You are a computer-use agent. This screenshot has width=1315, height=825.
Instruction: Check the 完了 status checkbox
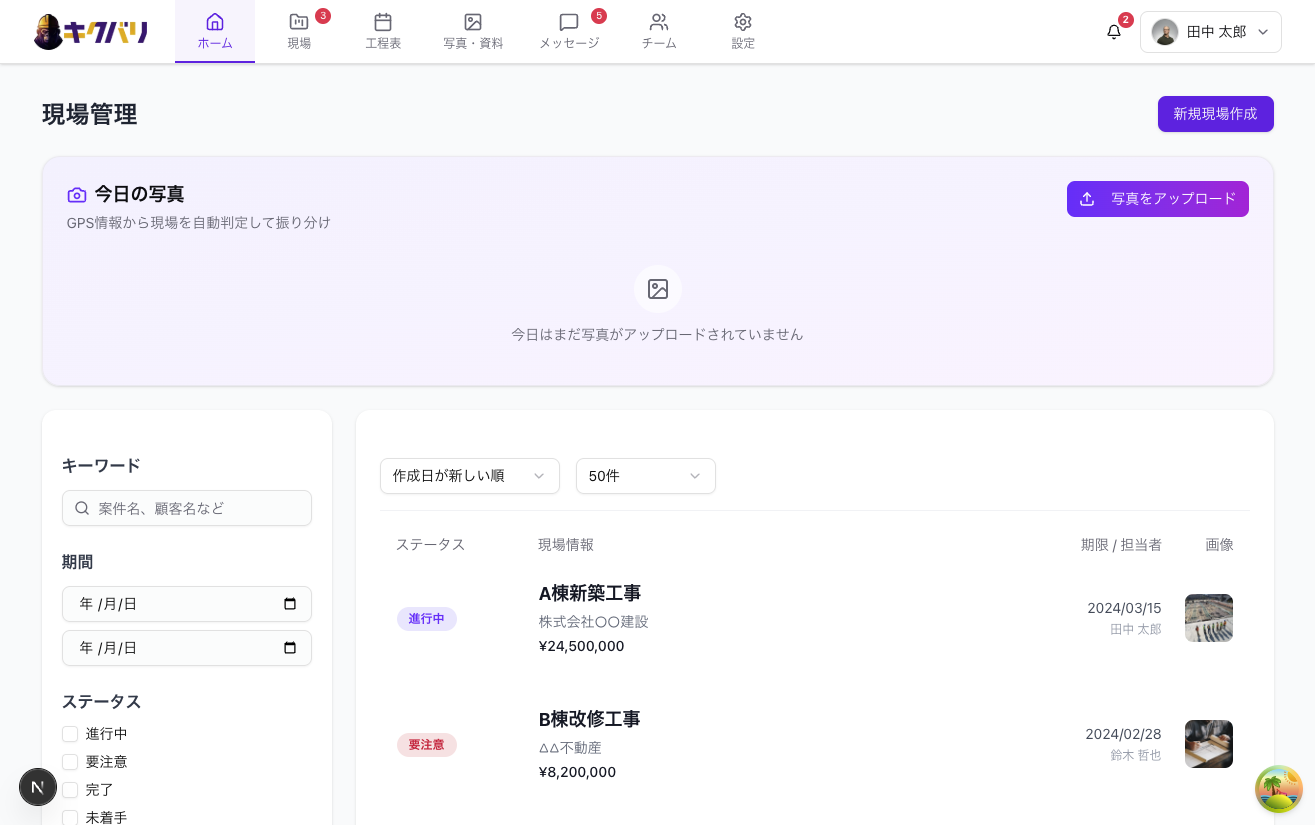pyautogui.click(x=70, y=789)
